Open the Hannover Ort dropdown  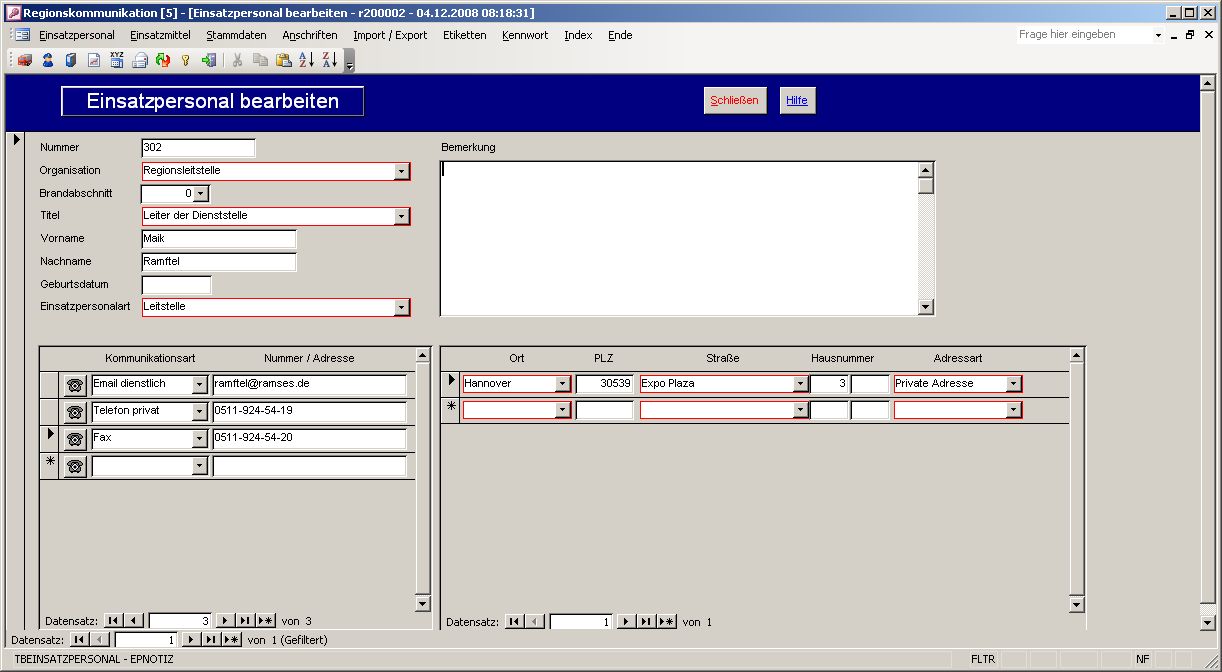[x=562, y=384]
